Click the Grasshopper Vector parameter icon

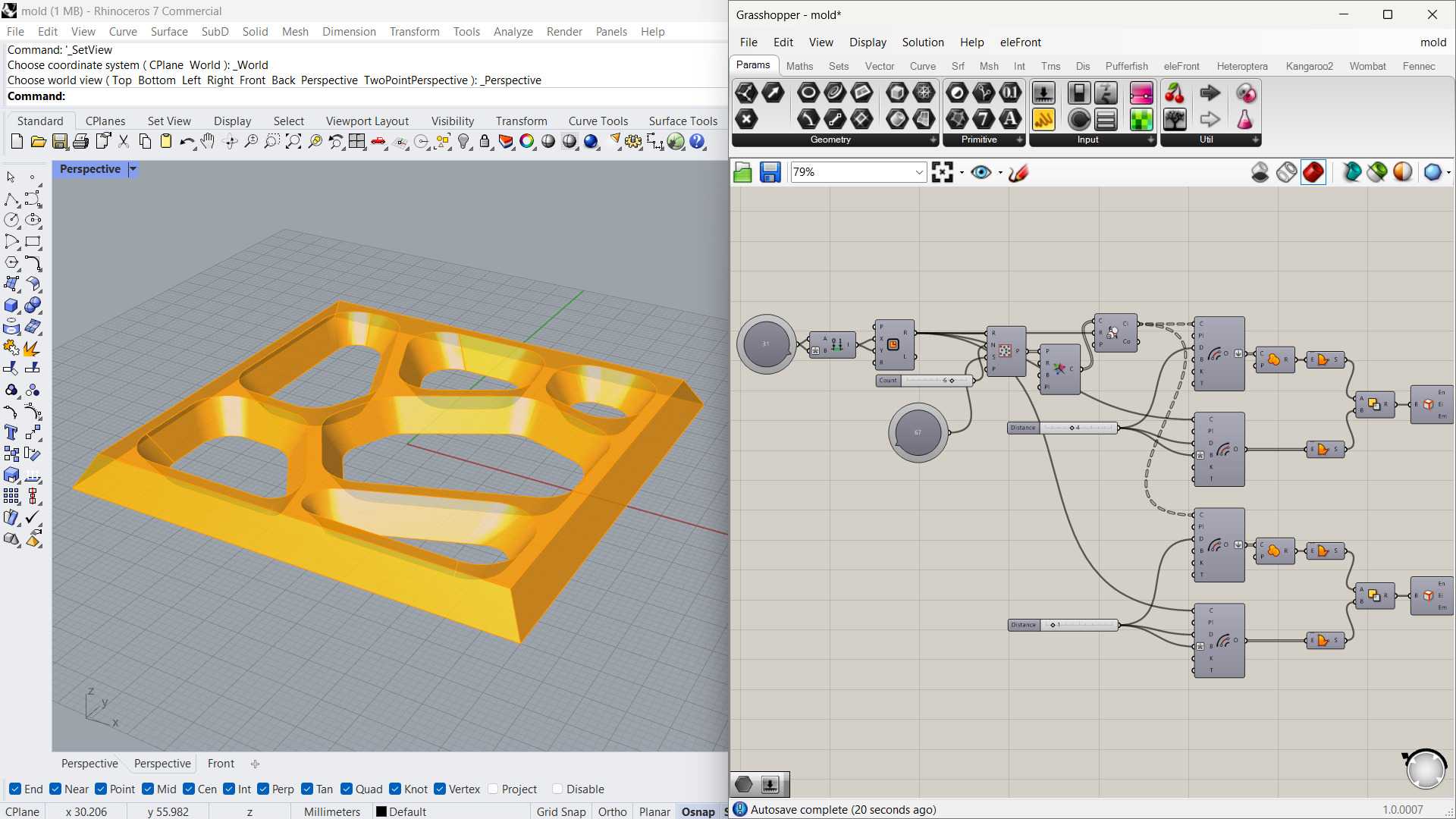[x=773, y=93]
